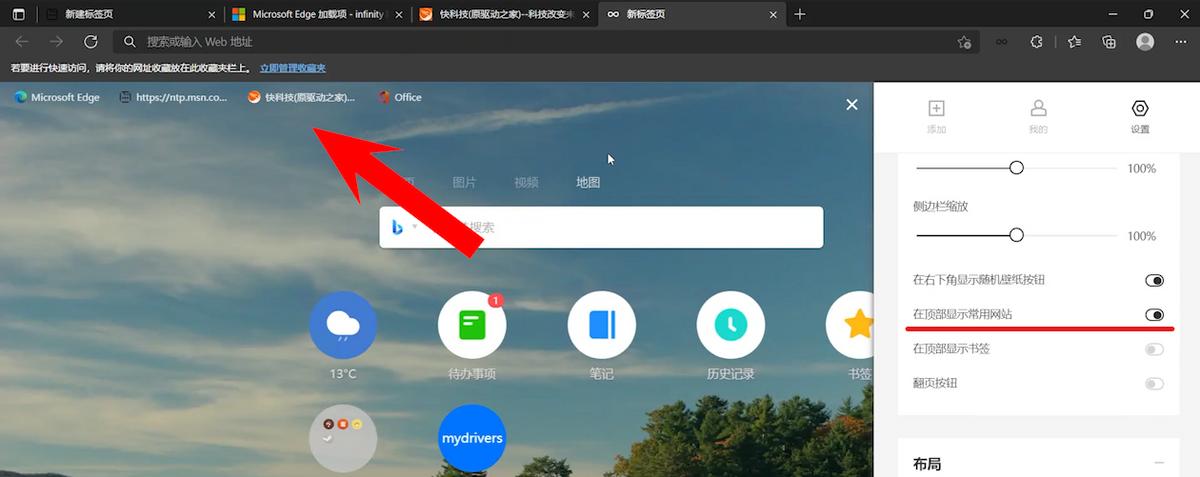Click the Bing logo in search box
The height and width of the screenshot is (477, 1200).
click(x=397, y=227)
